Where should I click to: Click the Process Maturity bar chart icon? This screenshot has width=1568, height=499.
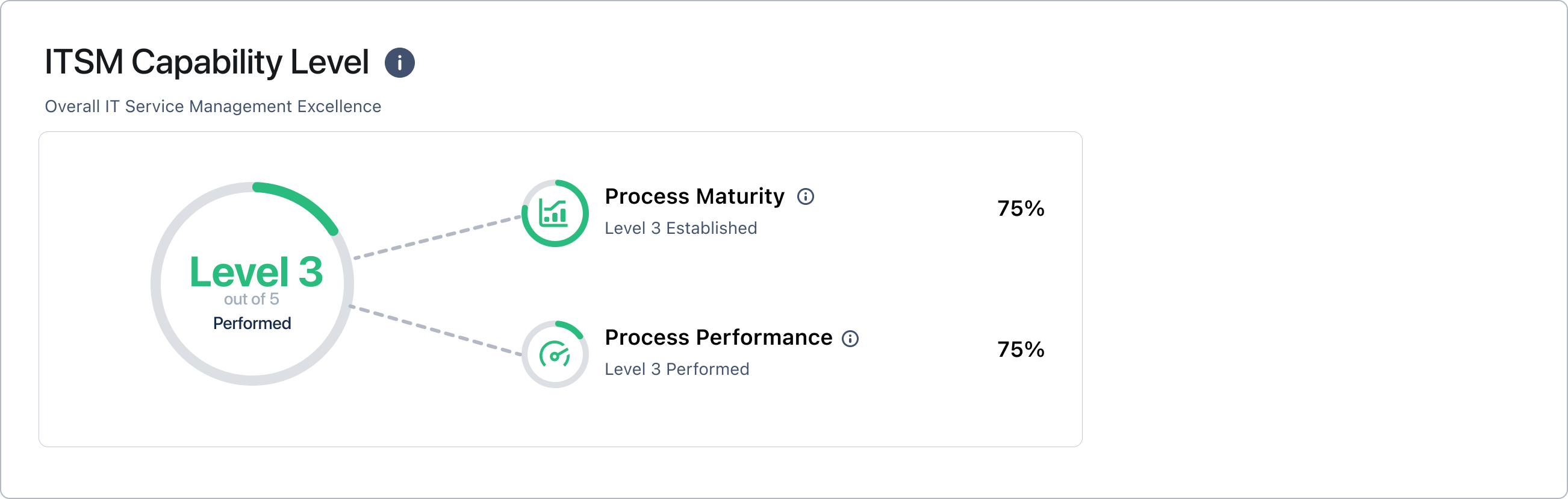tap(554, 214)
